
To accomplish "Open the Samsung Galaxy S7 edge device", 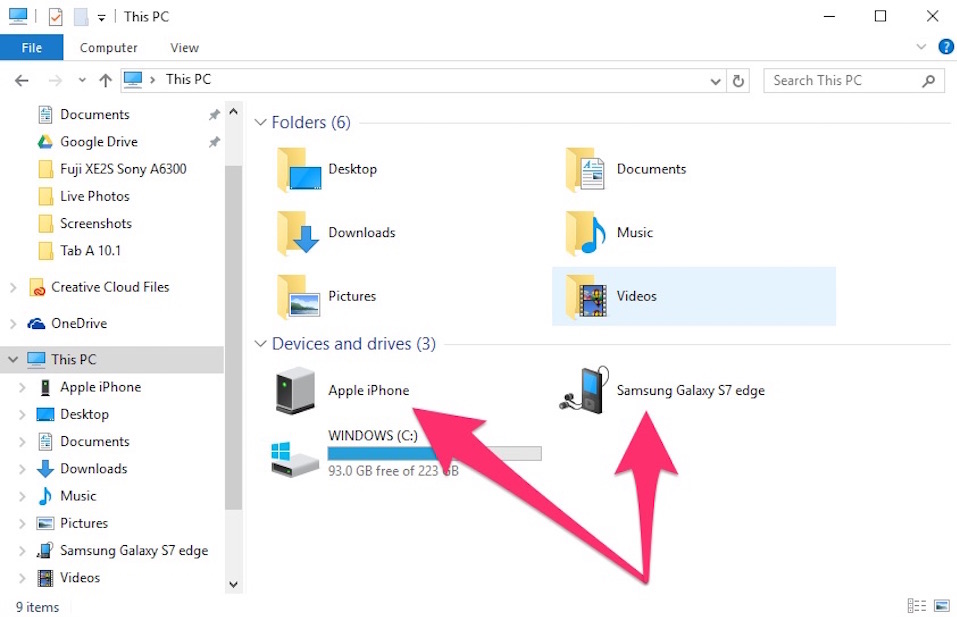I will click(x=662, y=391).
